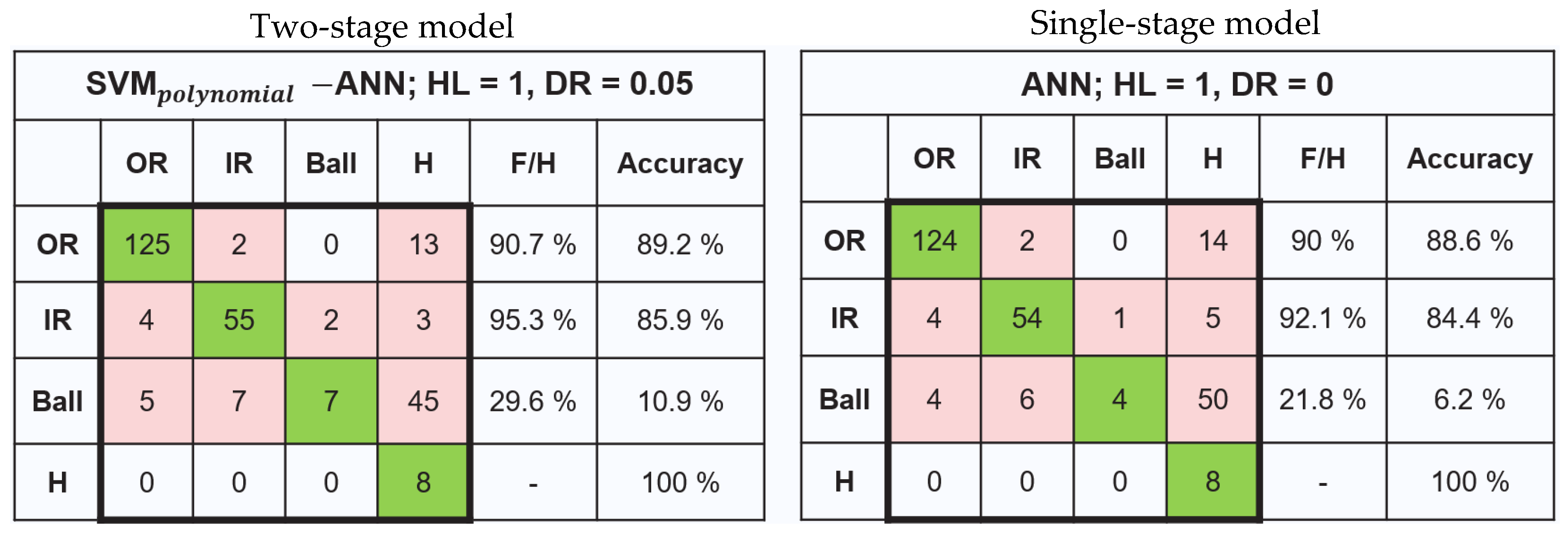Select the cell with value 54
This screenshot has height=537, width=1568.
pos(1027,318)
